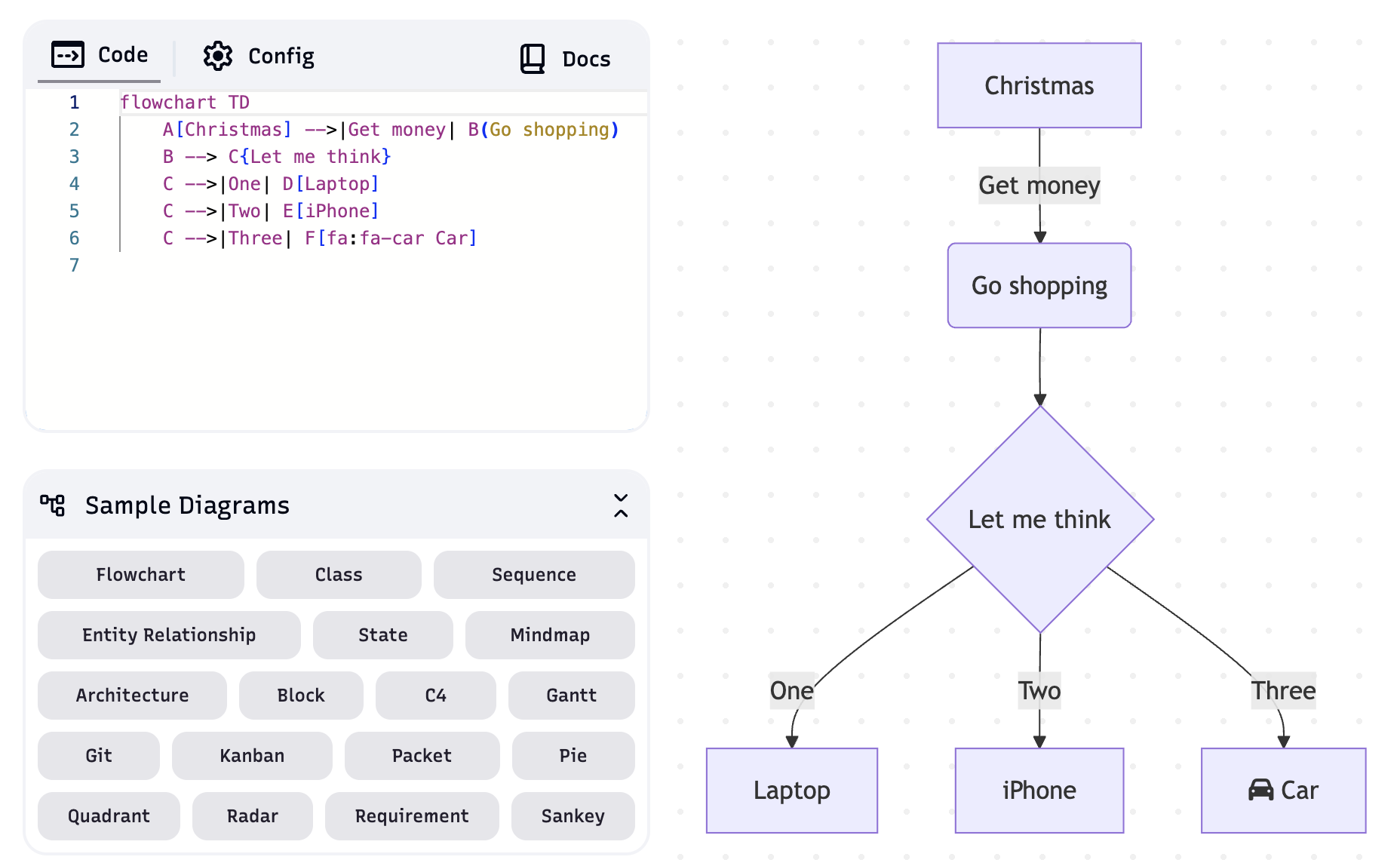Pick the Sankey sample diagram
1400x863 pixels.
(573, 816)
